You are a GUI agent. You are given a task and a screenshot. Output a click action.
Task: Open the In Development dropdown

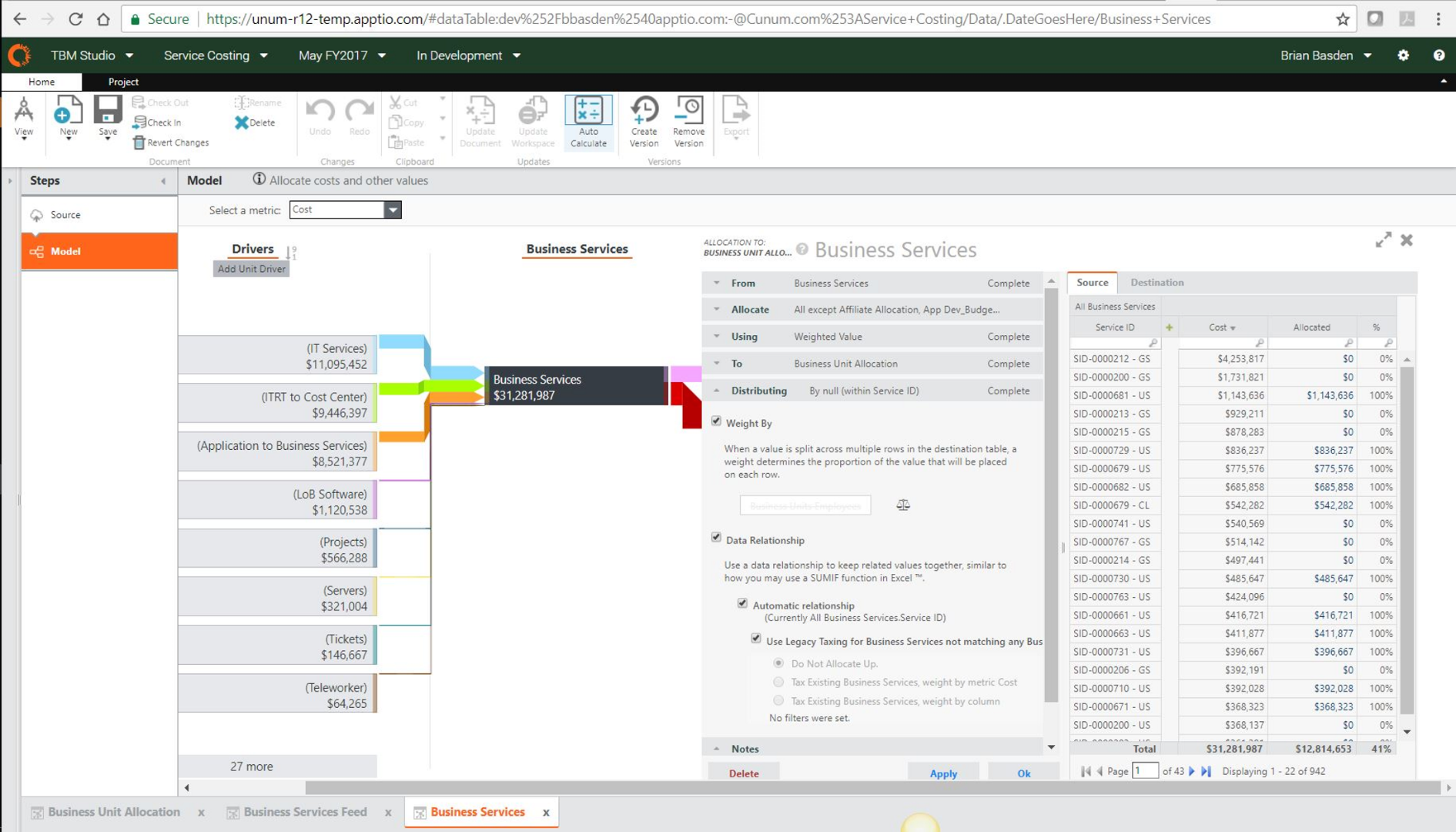click(x=468, y=55)
